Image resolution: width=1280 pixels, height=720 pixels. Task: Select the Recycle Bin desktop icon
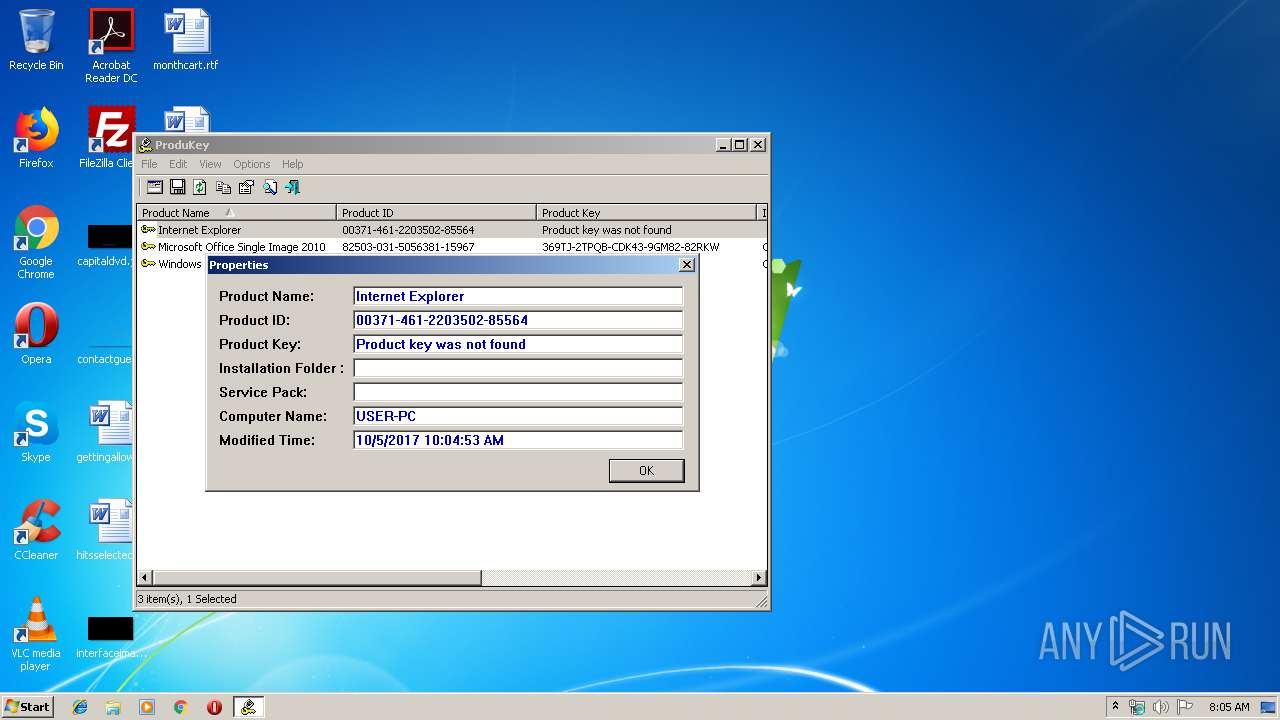click(x=36, y=40)
